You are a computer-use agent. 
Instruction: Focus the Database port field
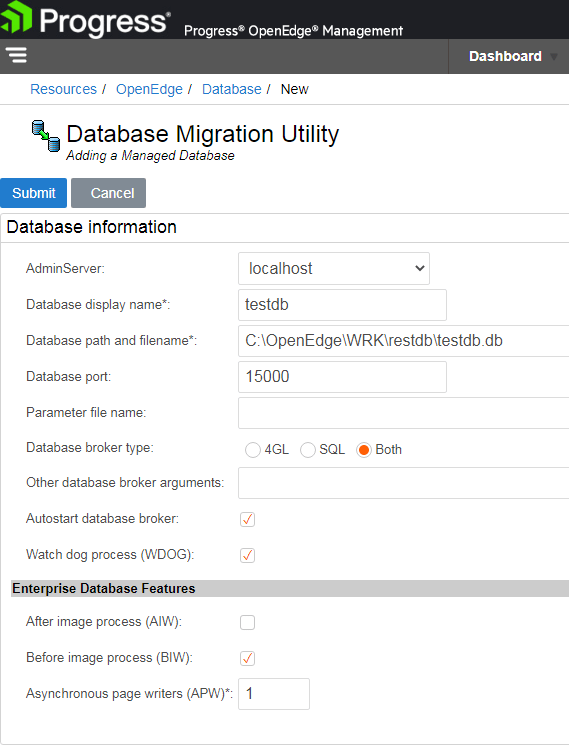(x=342, y=377)
